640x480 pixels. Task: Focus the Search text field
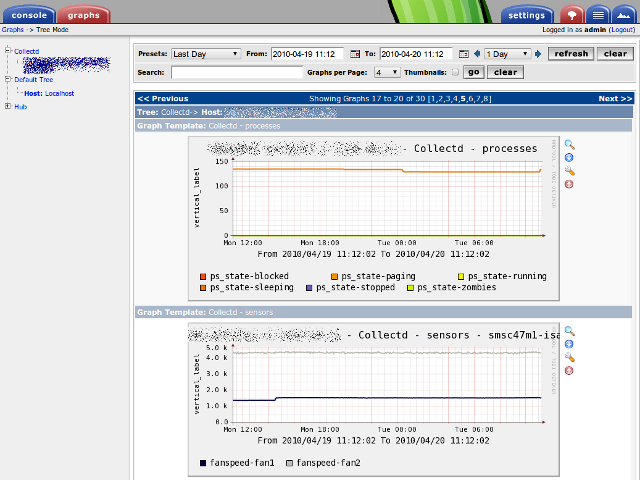(237, 73)
